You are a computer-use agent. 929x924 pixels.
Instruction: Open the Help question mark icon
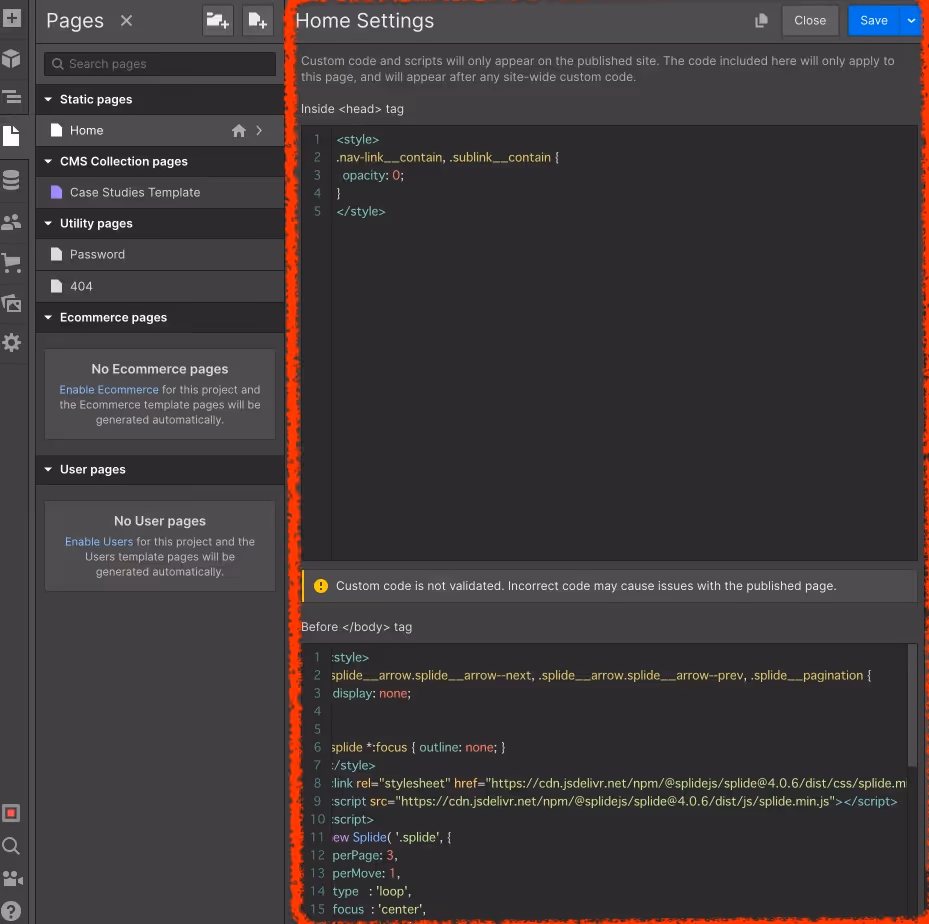point(11,911)
